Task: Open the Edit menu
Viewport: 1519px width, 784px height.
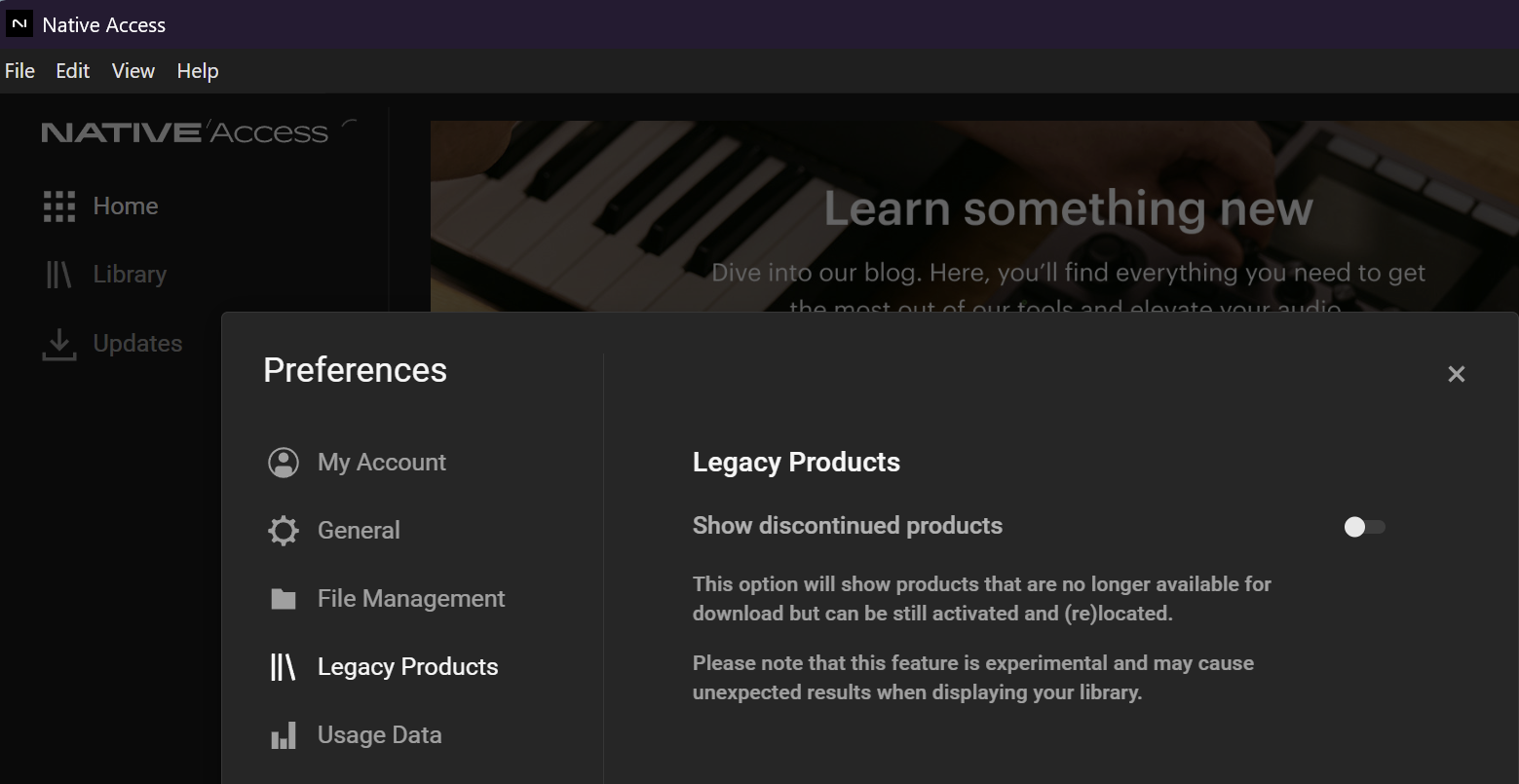Action: coord(73,71)
